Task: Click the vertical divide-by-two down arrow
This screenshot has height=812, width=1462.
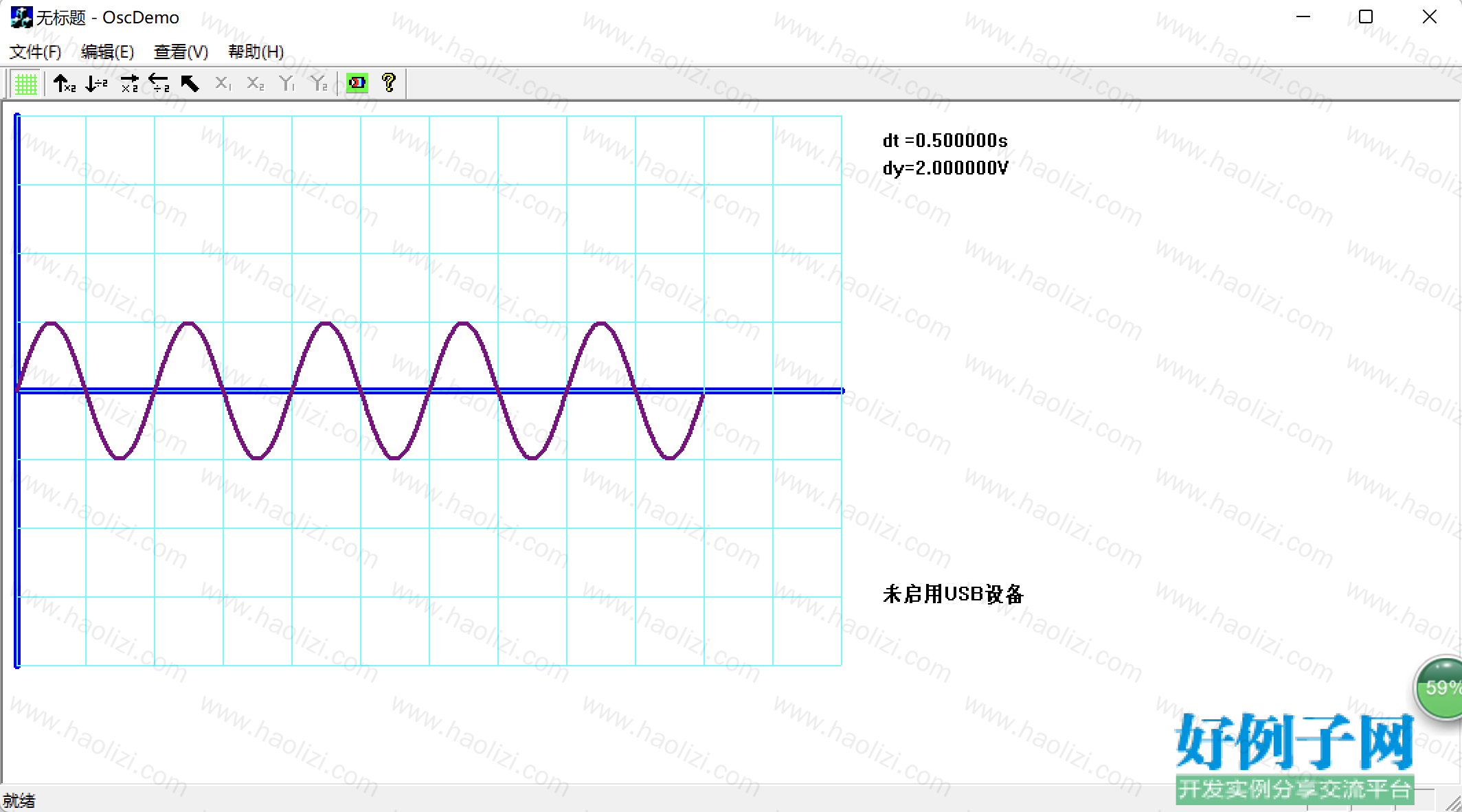Action: click(96, 84)
